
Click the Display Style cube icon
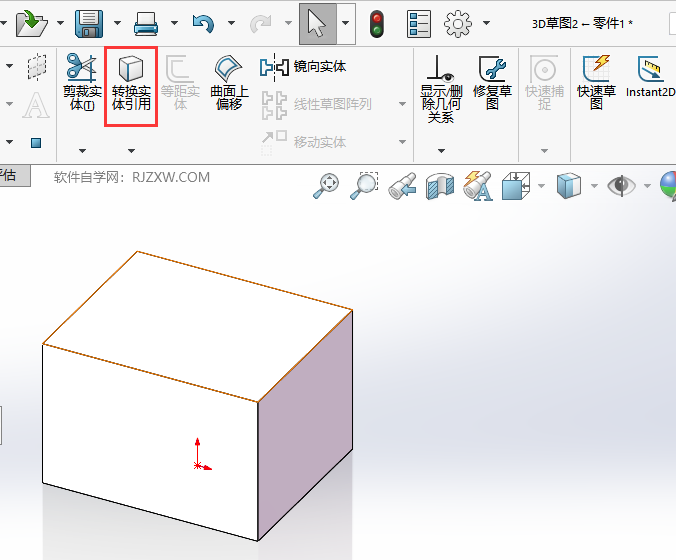click(569, 186)
